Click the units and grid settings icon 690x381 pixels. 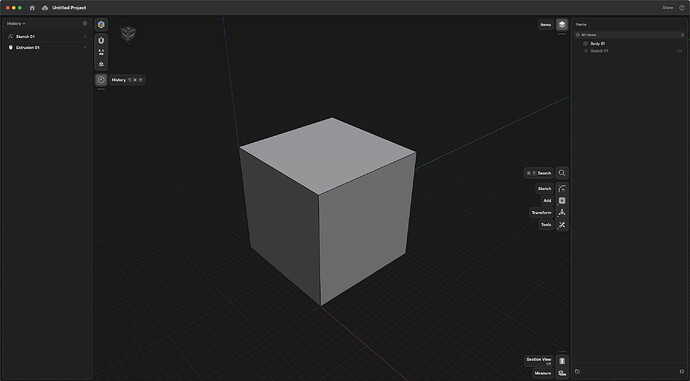pyautogui.click(x=101, y=52)
